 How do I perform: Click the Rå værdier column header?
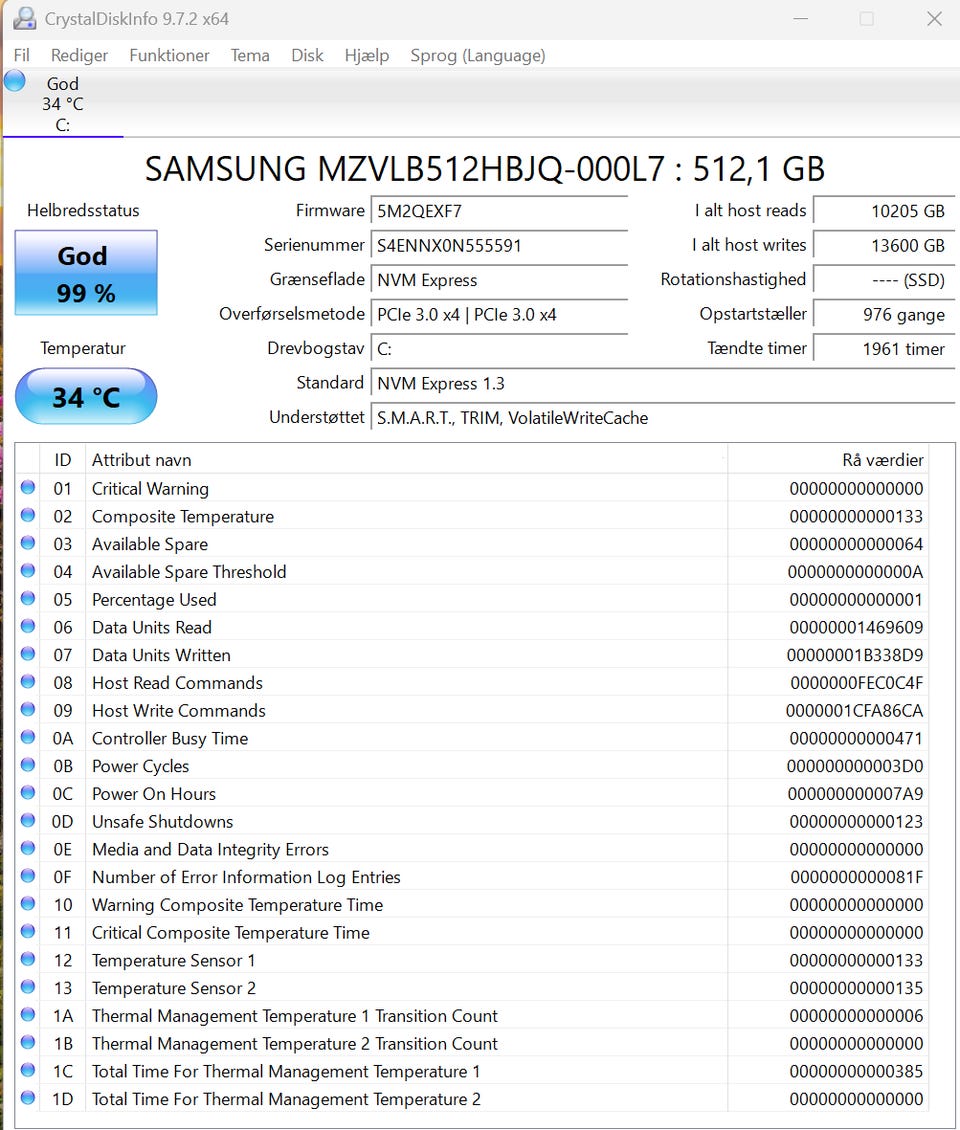pos(827,460)
